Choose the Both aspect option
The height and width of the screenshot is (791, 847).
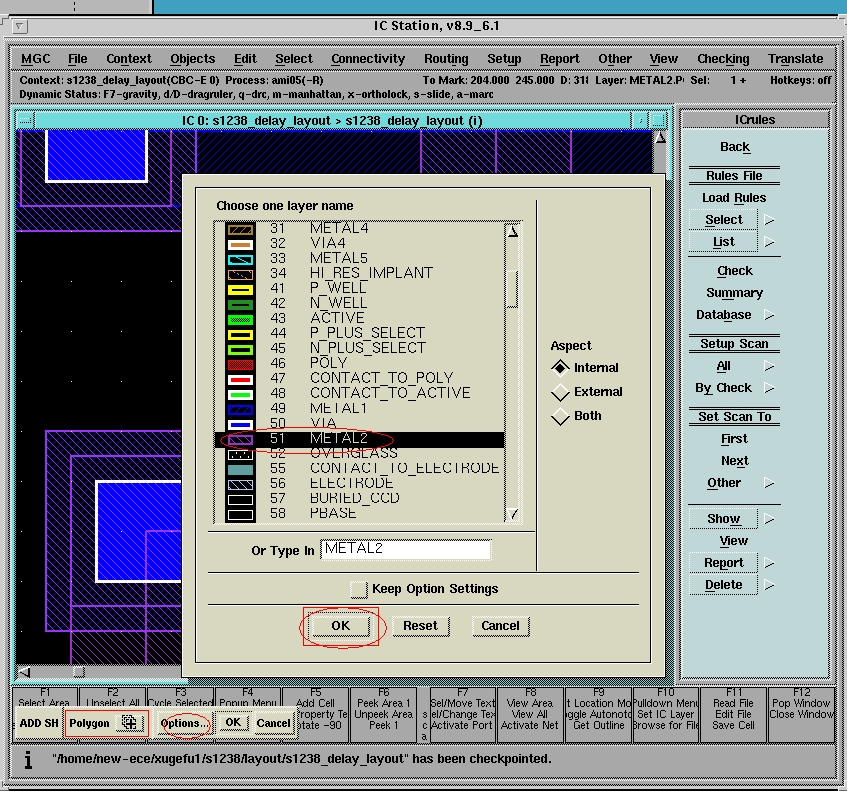(561, 416)
